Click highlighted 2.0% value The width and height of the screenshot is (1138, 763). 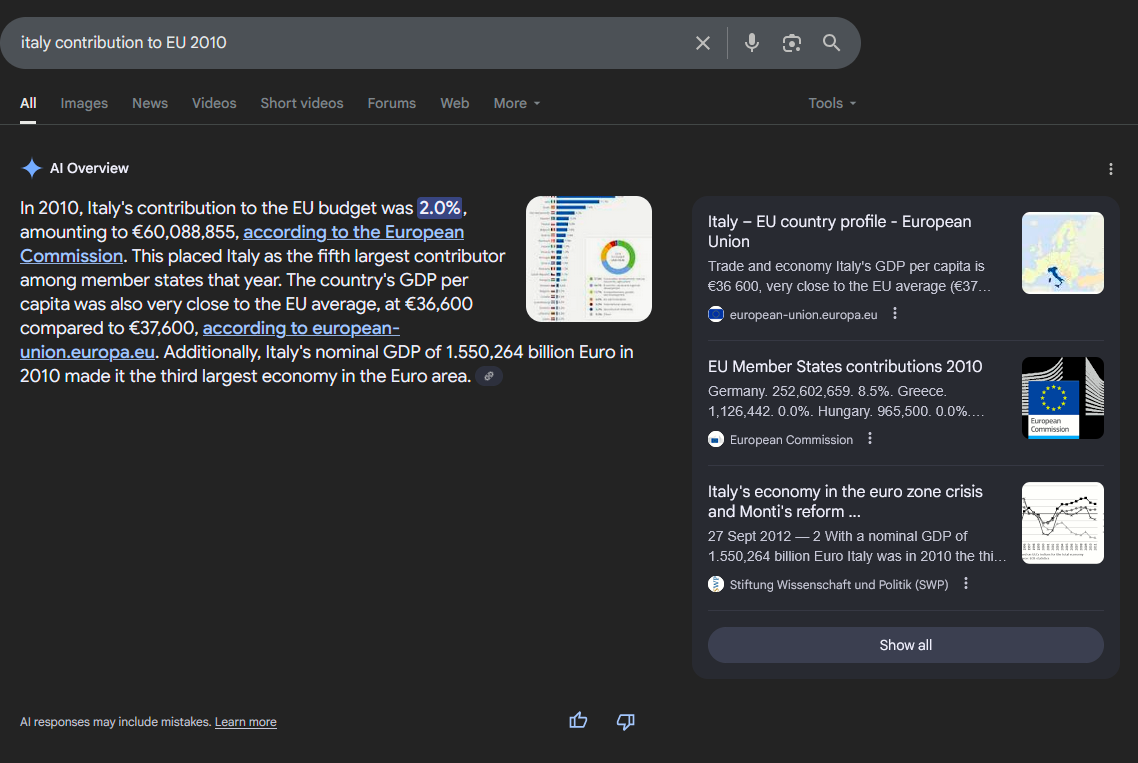click(x=440, y=208)
